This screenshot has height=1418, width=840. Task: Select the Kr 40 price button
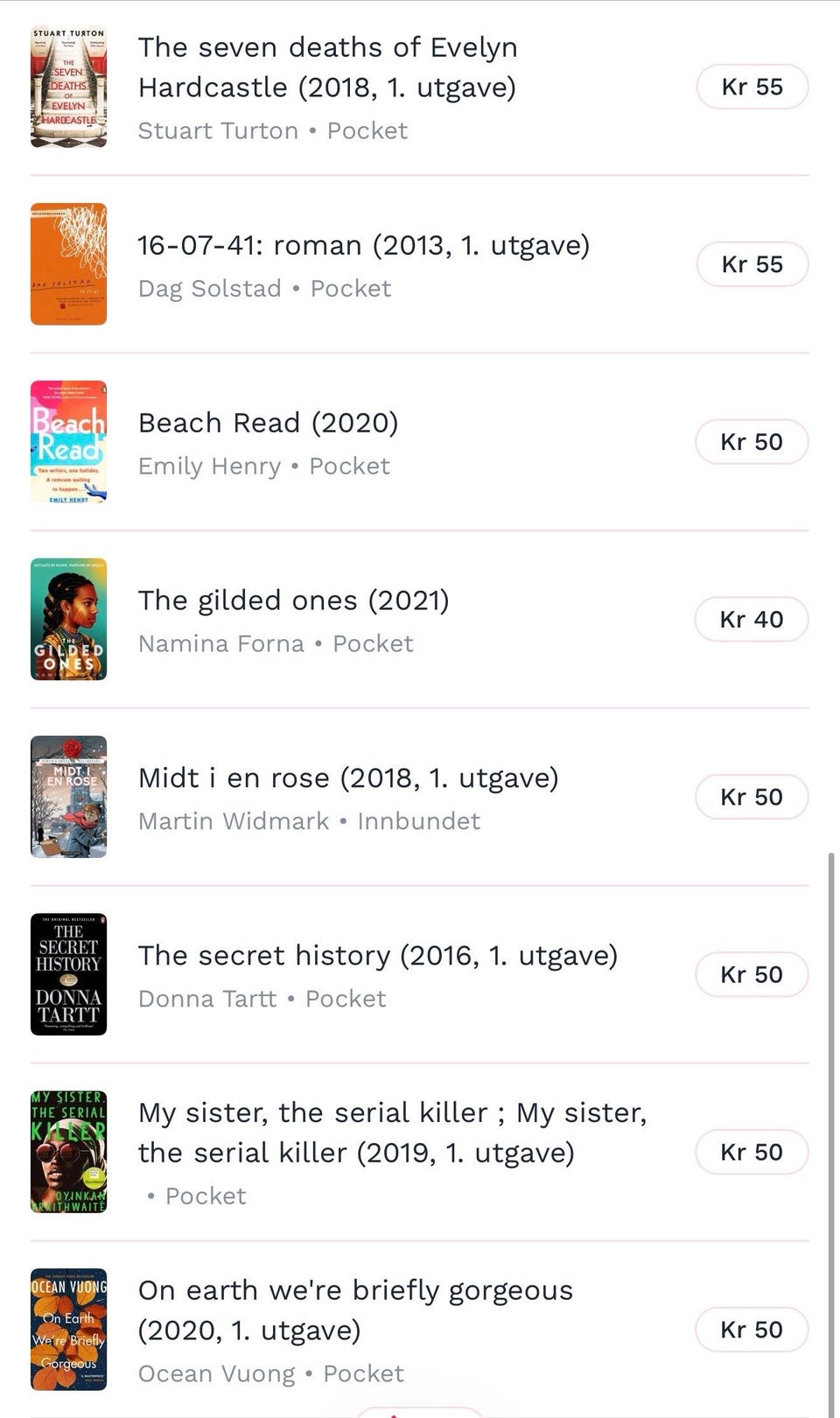coord(751,620)
